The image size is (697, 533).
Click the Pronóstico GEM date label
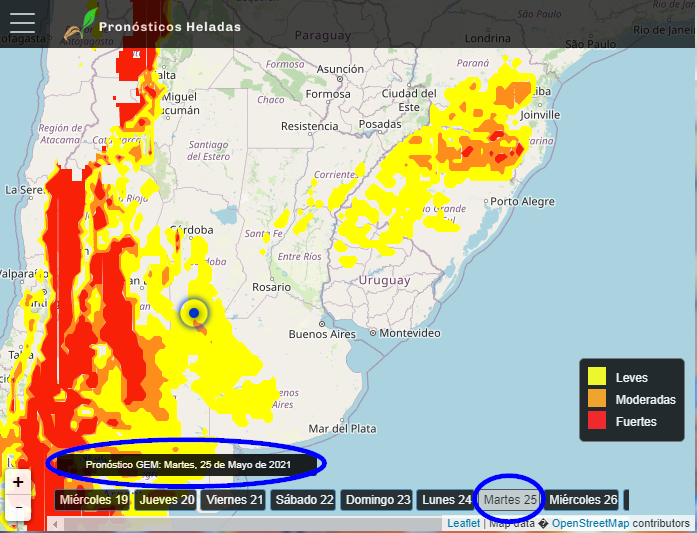coord(188,465)
